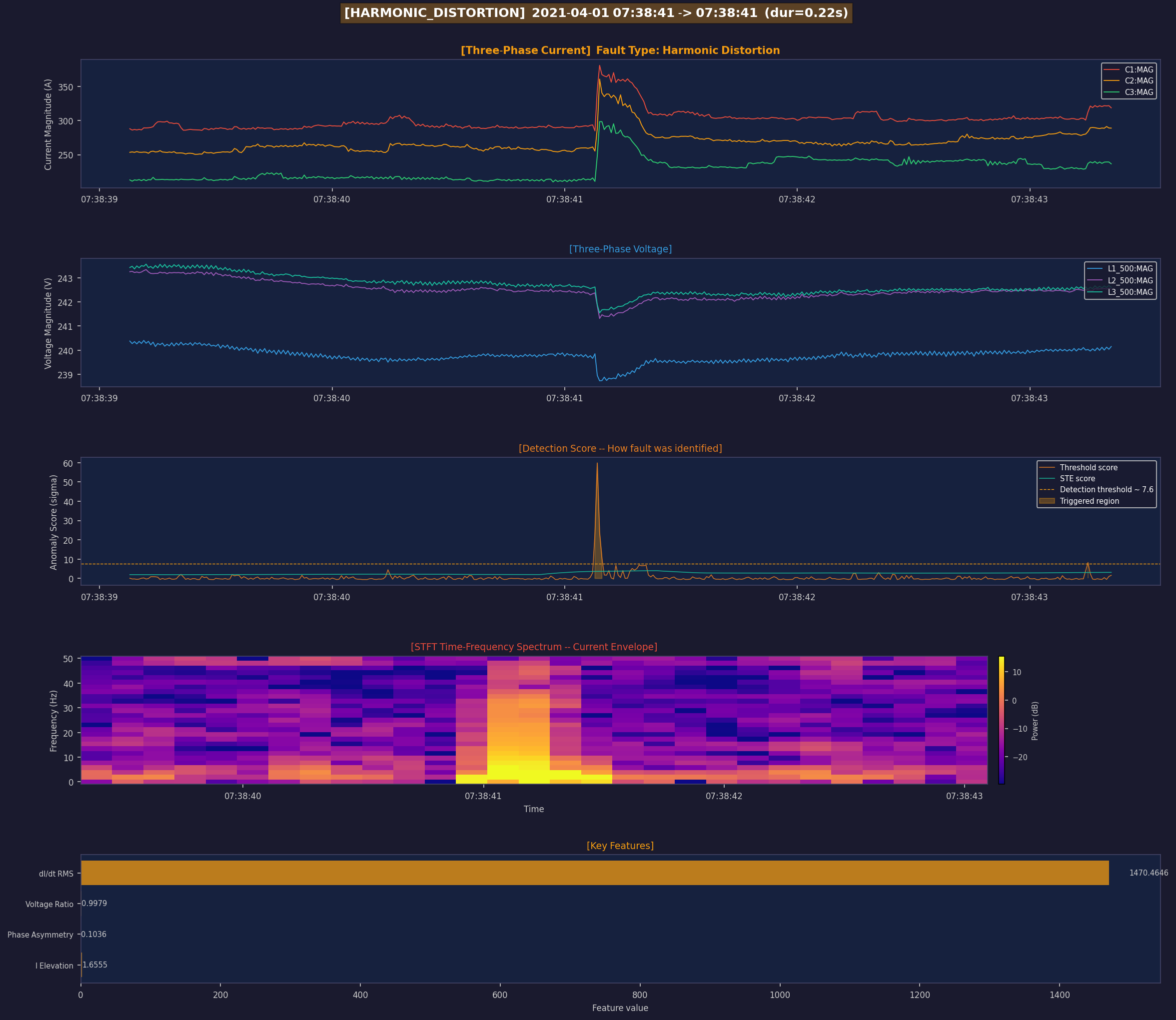
Task: Click the dI/dt RMS feature bar
Action: click(594, 873)
